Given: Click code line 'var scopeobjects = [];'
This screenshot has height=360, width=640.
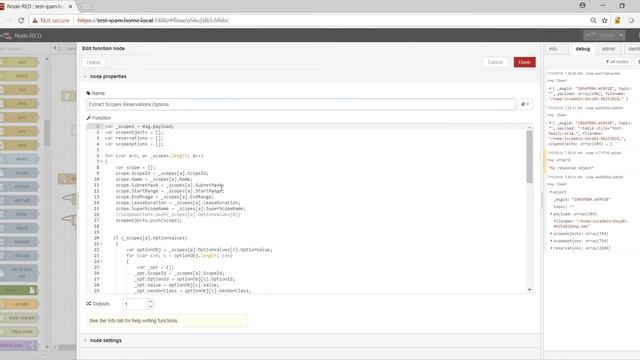Looking at the screenshot, I should pos(134,132).
